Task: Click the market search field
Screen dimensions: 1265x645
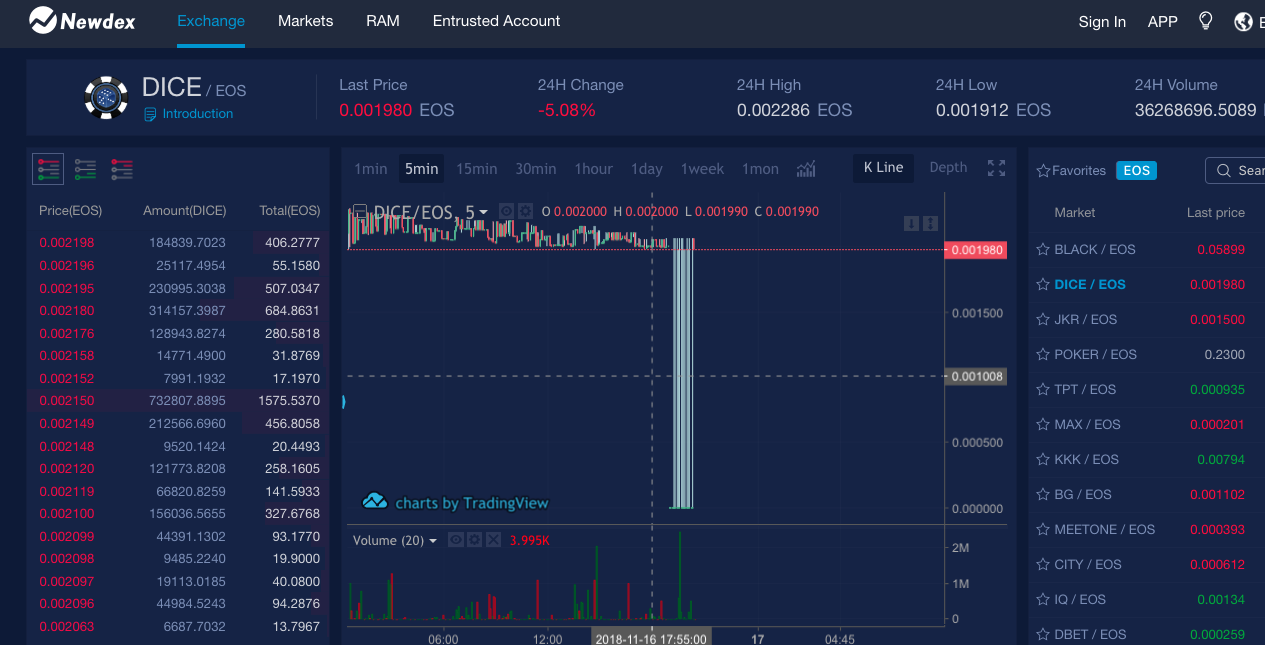Action: (1236, 171)
